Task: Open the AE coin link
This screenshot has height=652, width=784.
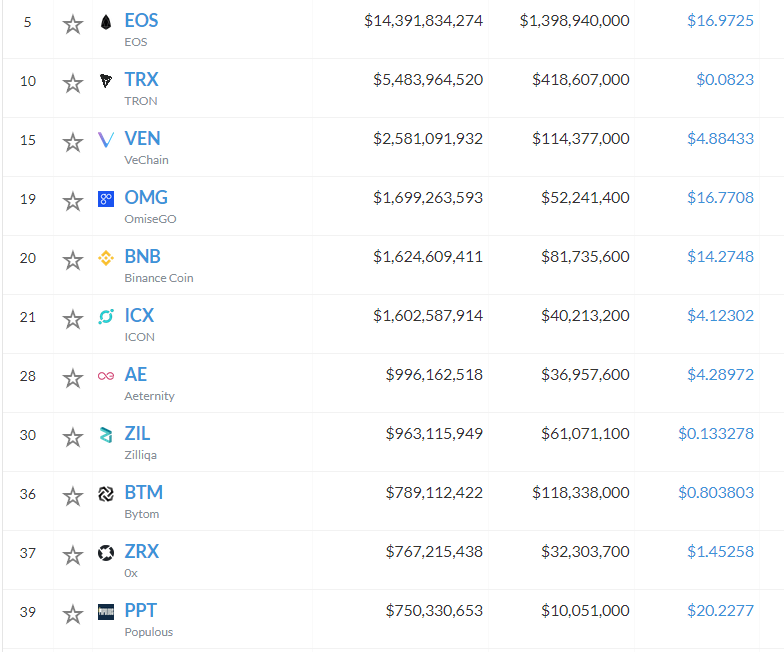Action: click(x=135, y=374)
